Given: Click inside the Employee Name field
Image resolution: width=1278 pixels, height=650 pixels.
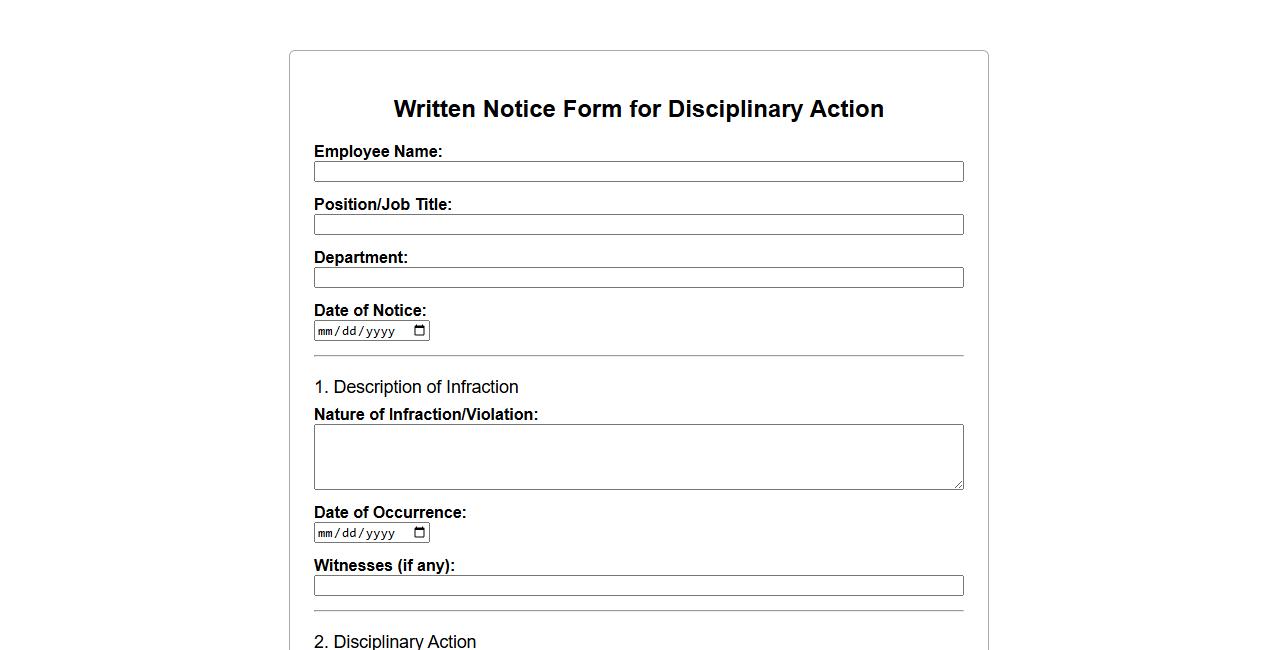Looking at the screenshot, I should pyautogui.click(x=639, y=171).
